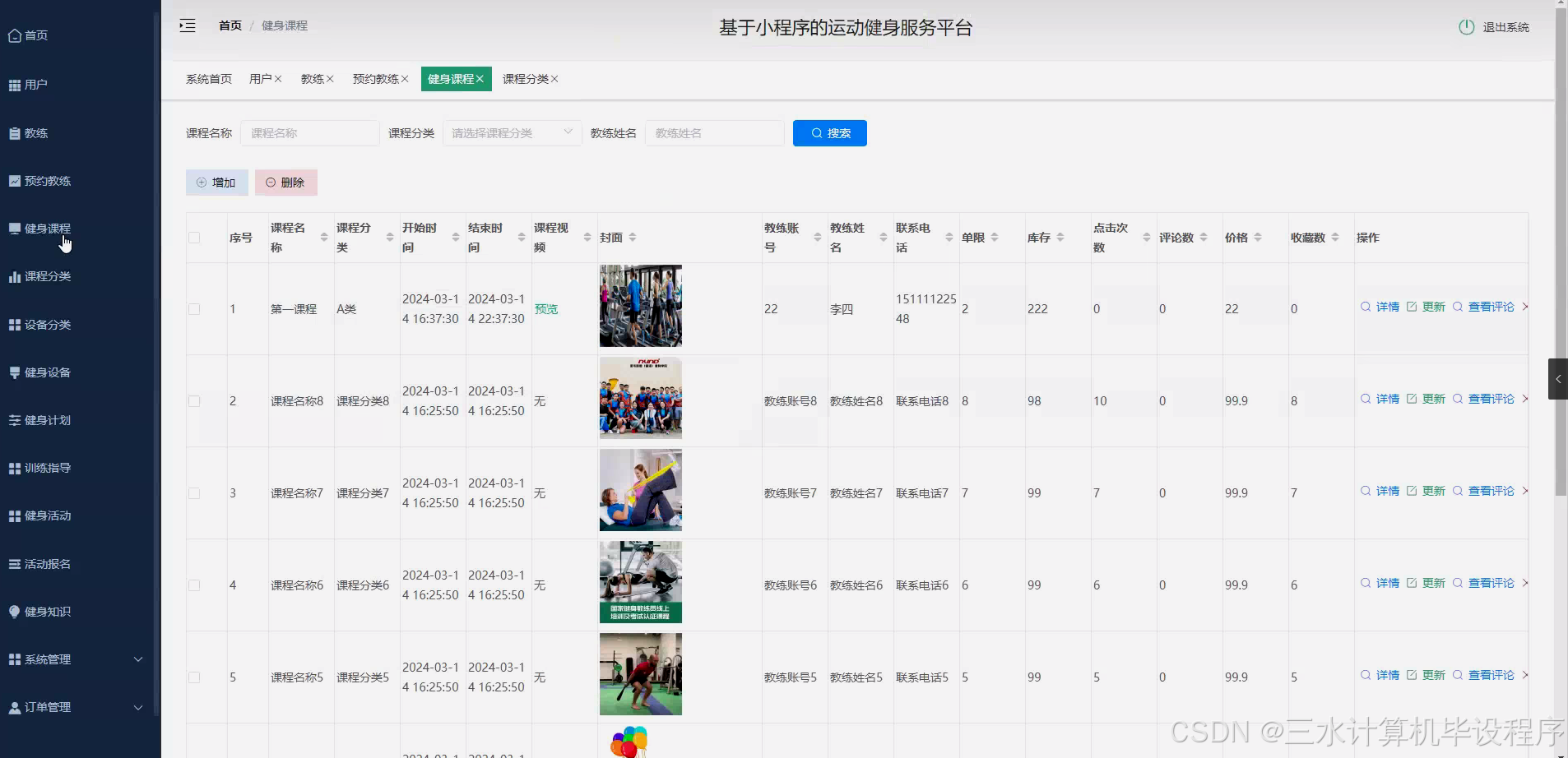
Task: Sort by 价格 column arrows
Action: pos(1258,238)
